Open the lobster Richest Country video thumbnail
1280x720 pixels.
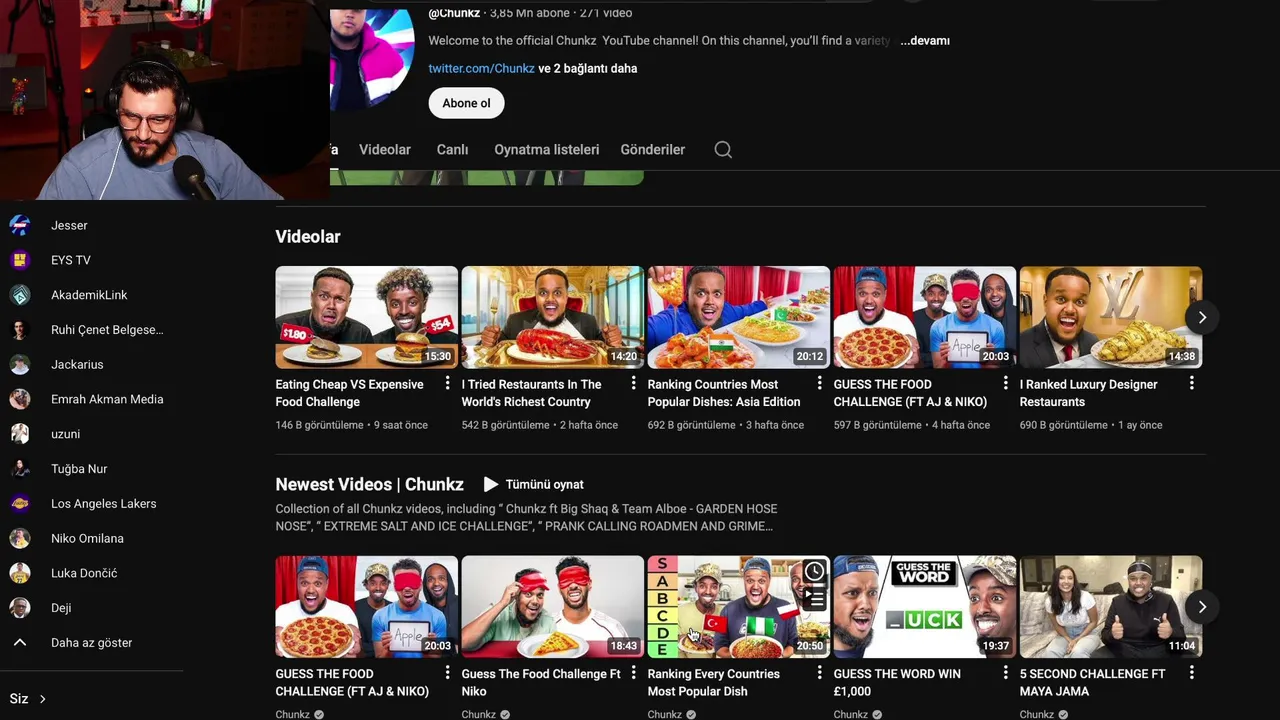[x=552, y=317]
